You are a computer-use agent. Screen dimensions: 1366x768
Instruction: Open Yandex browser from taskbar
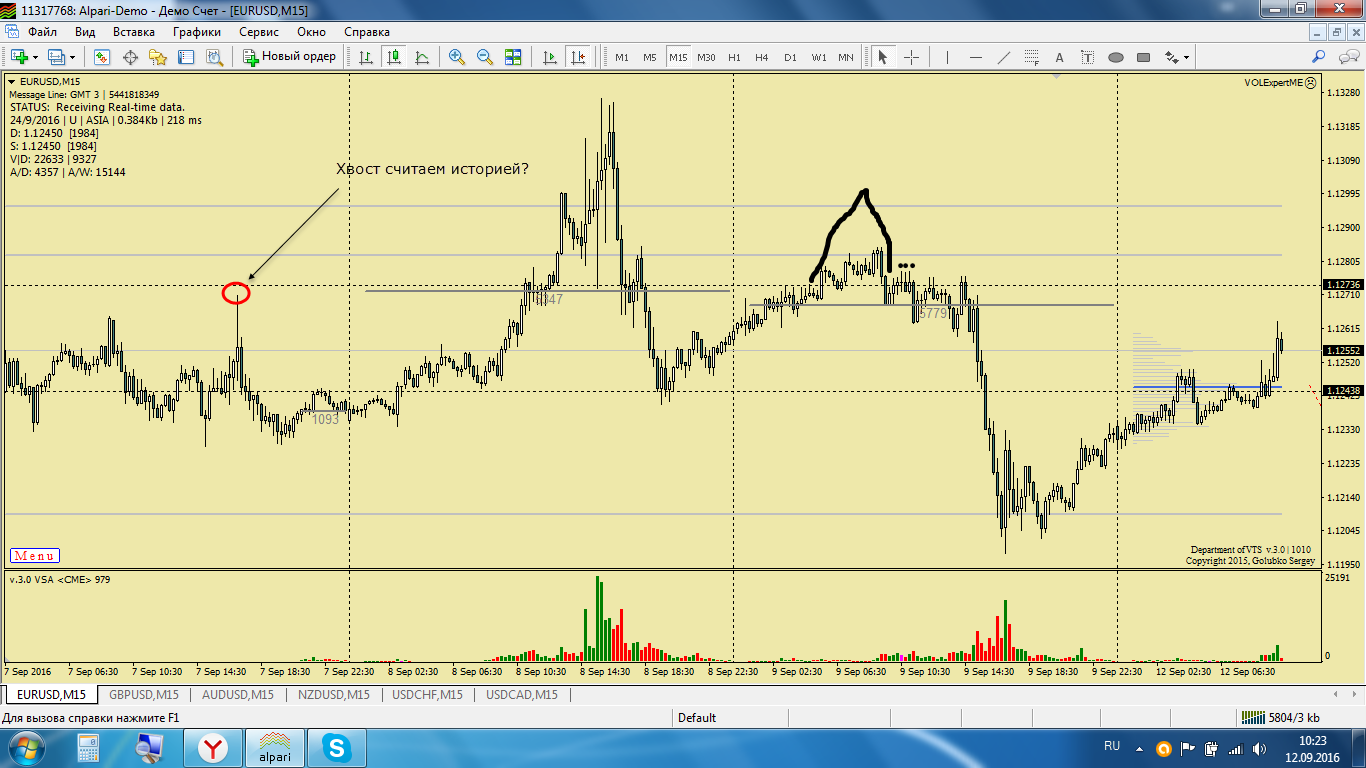click(x=212, y=748)
